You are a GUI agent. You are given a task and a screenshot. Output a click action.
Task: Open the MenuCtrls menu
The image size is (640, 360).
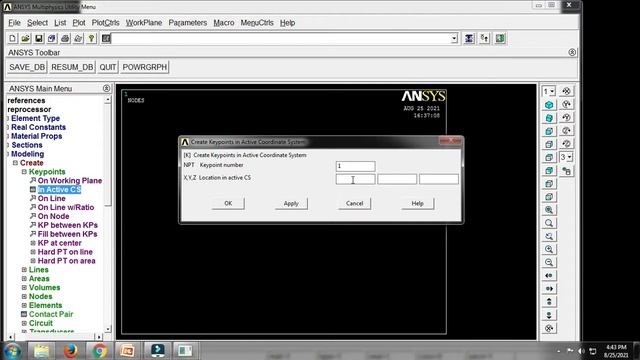tap(257, 23)
